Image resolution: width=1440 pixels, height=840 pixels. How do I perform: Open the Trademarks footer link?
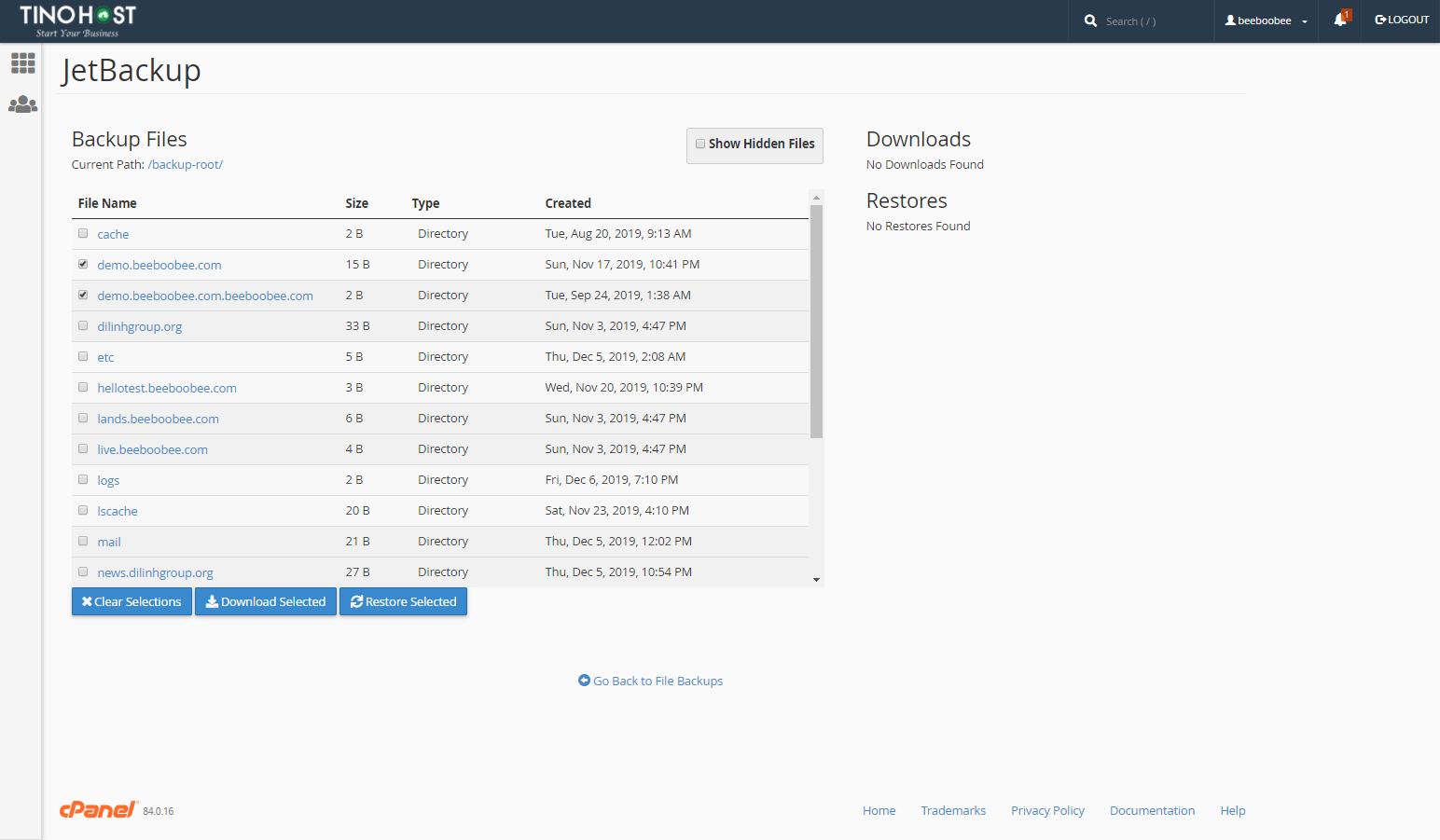click(x=953, y=810)
